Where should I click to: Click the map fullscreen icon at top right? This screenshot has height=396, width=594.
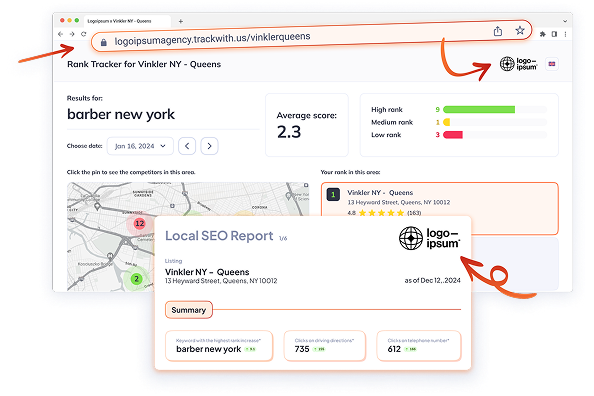306,185
